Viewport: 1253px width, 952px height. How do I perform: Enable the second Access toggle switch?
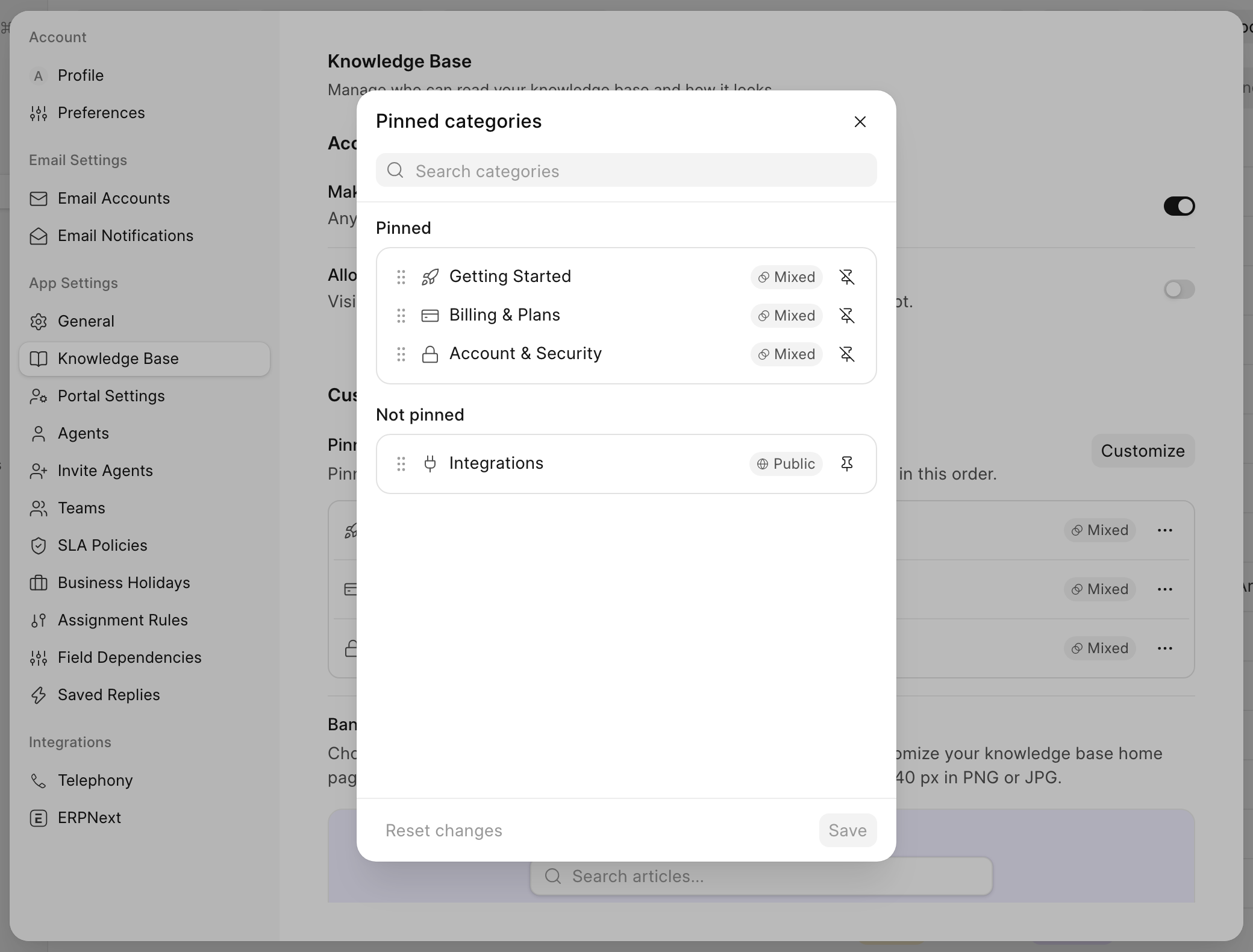(x=1180, y=289)
